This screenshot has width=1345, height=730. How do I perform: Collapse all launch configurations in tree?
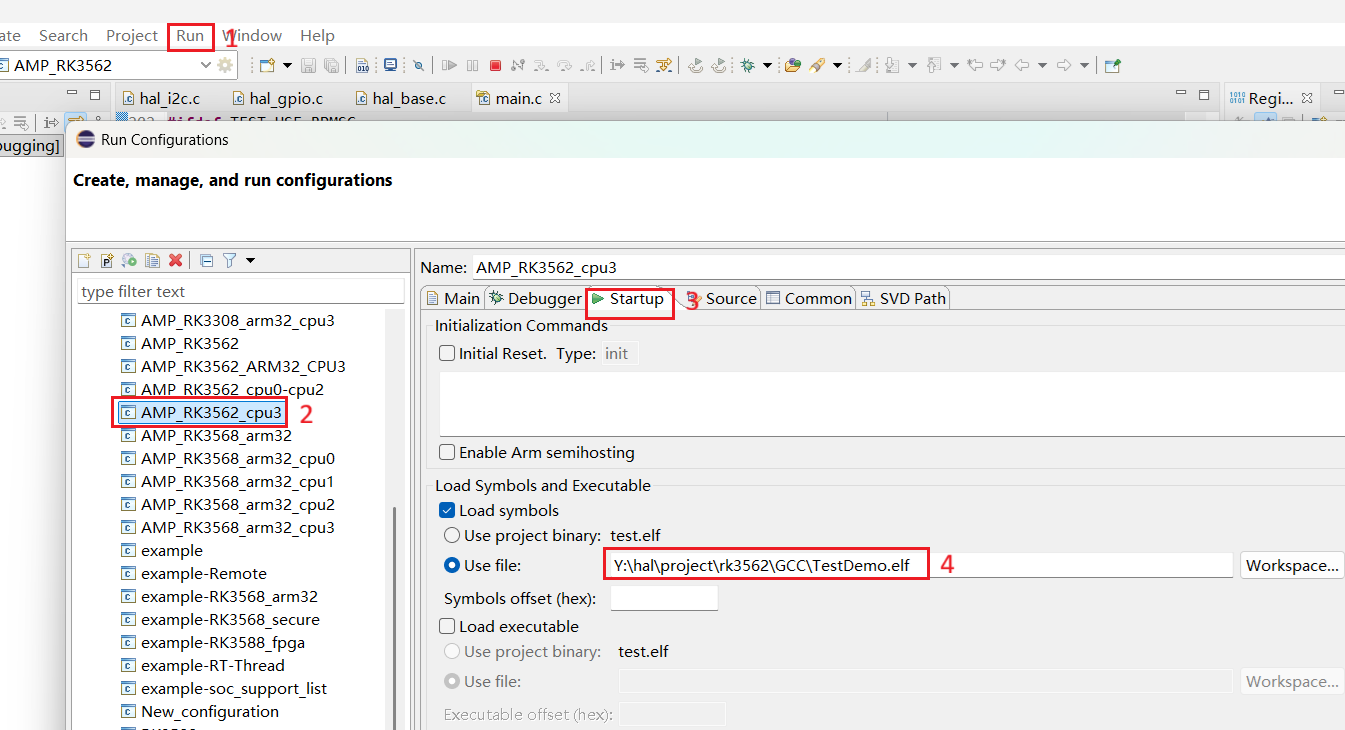pyautogui.click(x=206, y=260)
